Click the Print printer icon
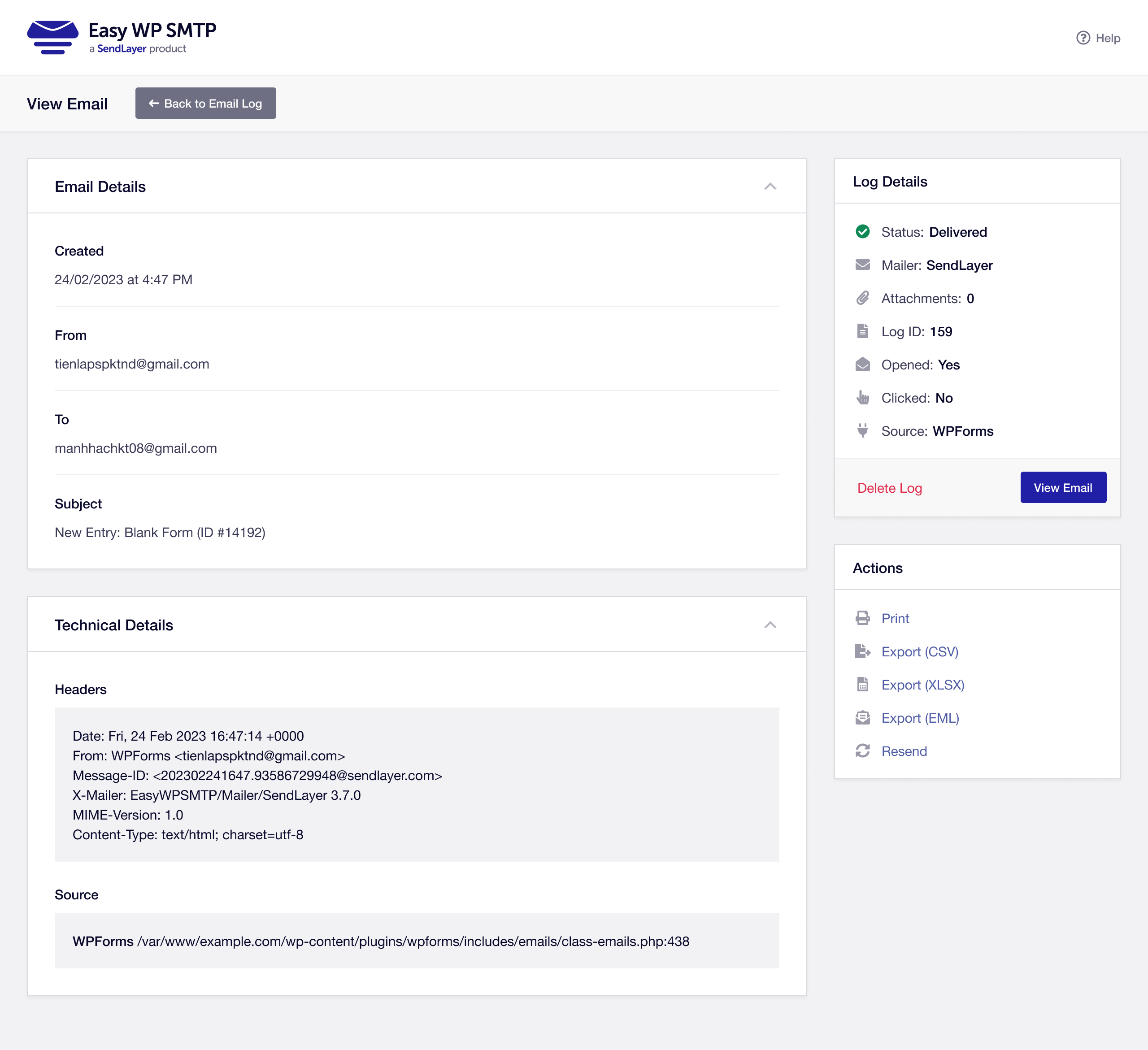This screenshot has height=1050, width=1148. [862, 618]
